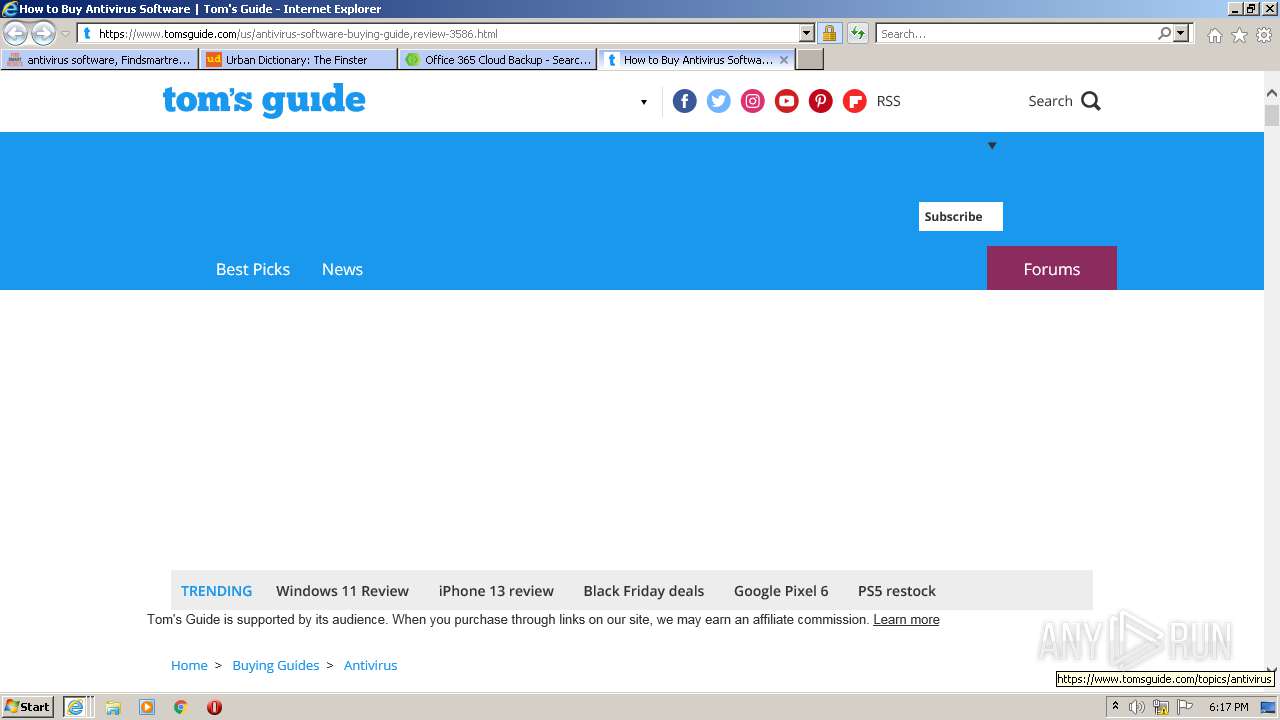Open Tom's Guide Instagram icon
Image resolution: width=1280 pixels, height=720 pixels.
click(x=753, y=101)
